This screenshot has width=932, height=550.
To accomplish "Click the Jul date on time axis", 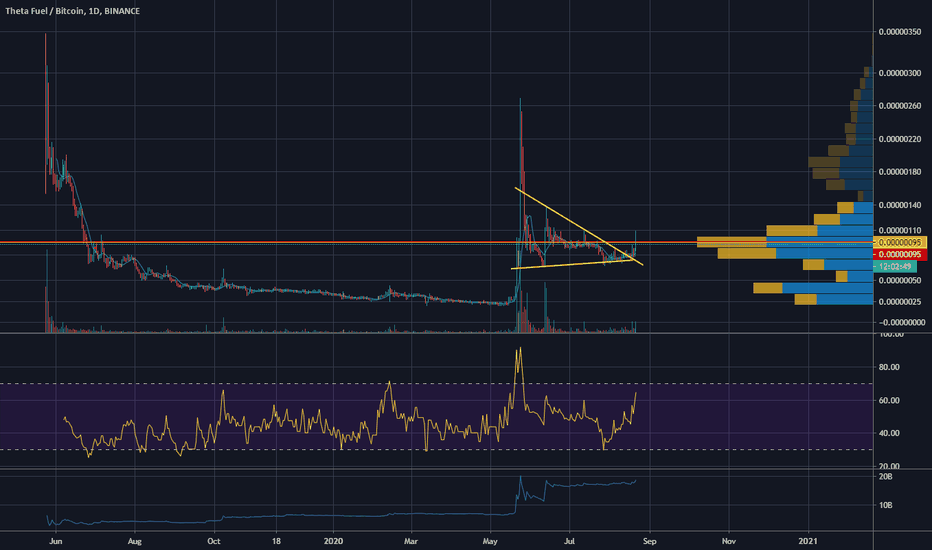I will pyautogui.click(x=569, y=541).
